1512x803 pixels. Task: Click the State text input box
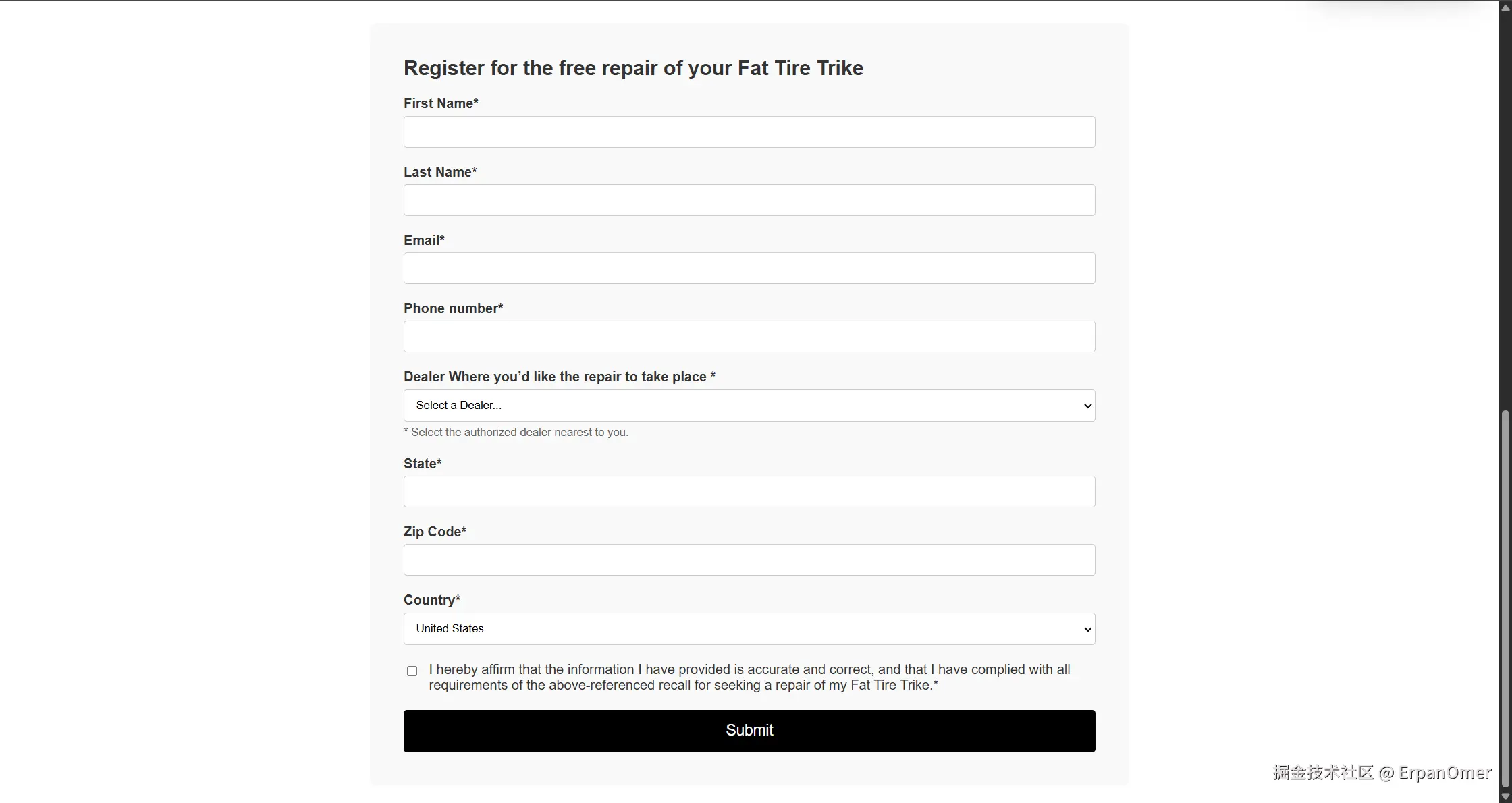[749, 492]
